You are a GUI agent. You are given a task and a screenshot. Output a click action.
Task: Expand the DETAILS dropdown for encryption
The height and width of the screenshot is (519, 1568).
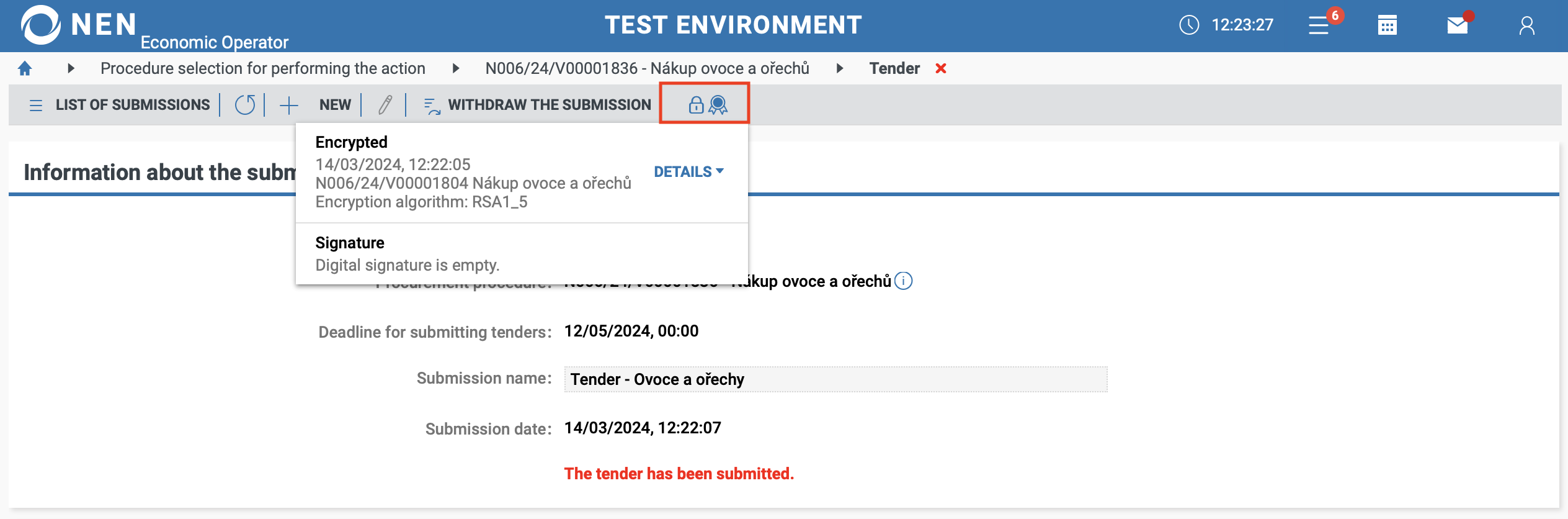coord(688,172)
